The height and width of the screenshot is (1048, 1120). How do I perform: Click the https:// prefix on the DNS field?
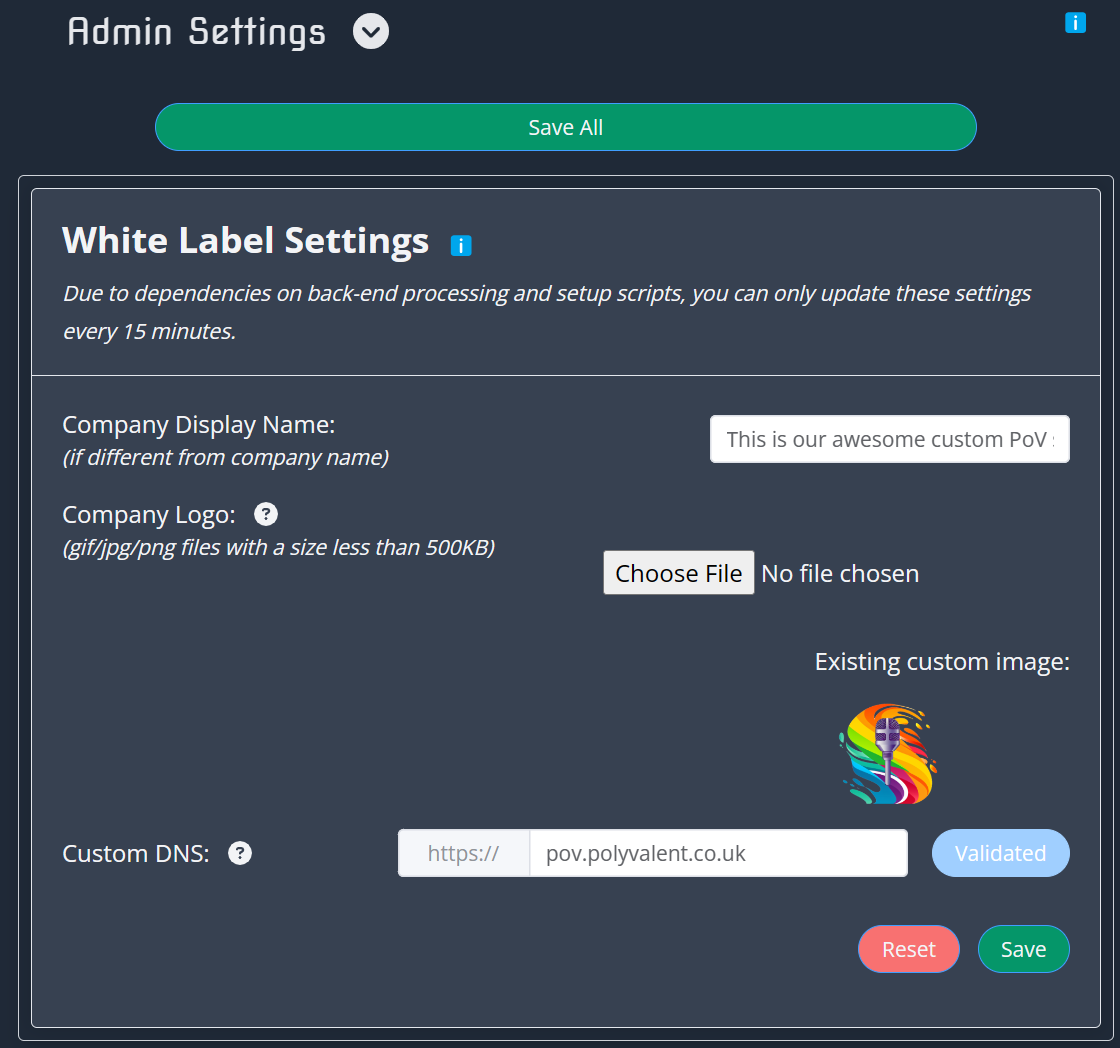[463, 853]
